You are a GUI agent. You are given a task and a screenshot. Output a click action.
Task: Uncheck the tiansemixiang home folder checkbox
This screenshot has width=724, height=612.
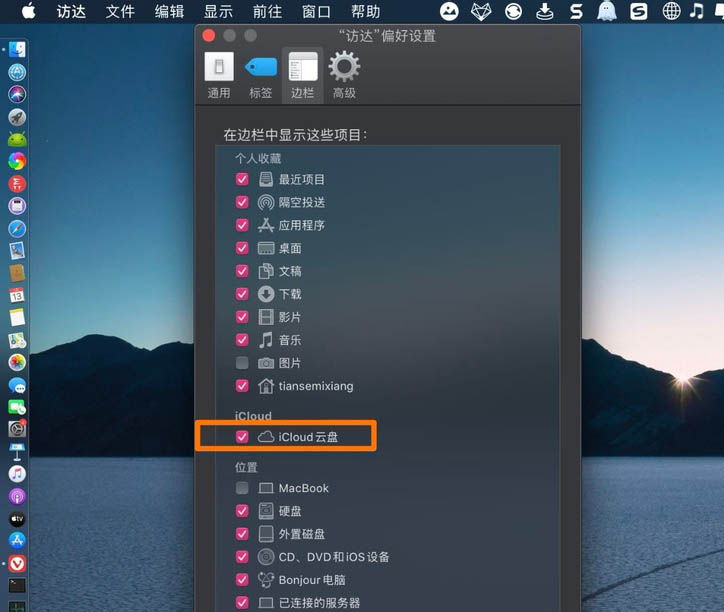(242, 386)
